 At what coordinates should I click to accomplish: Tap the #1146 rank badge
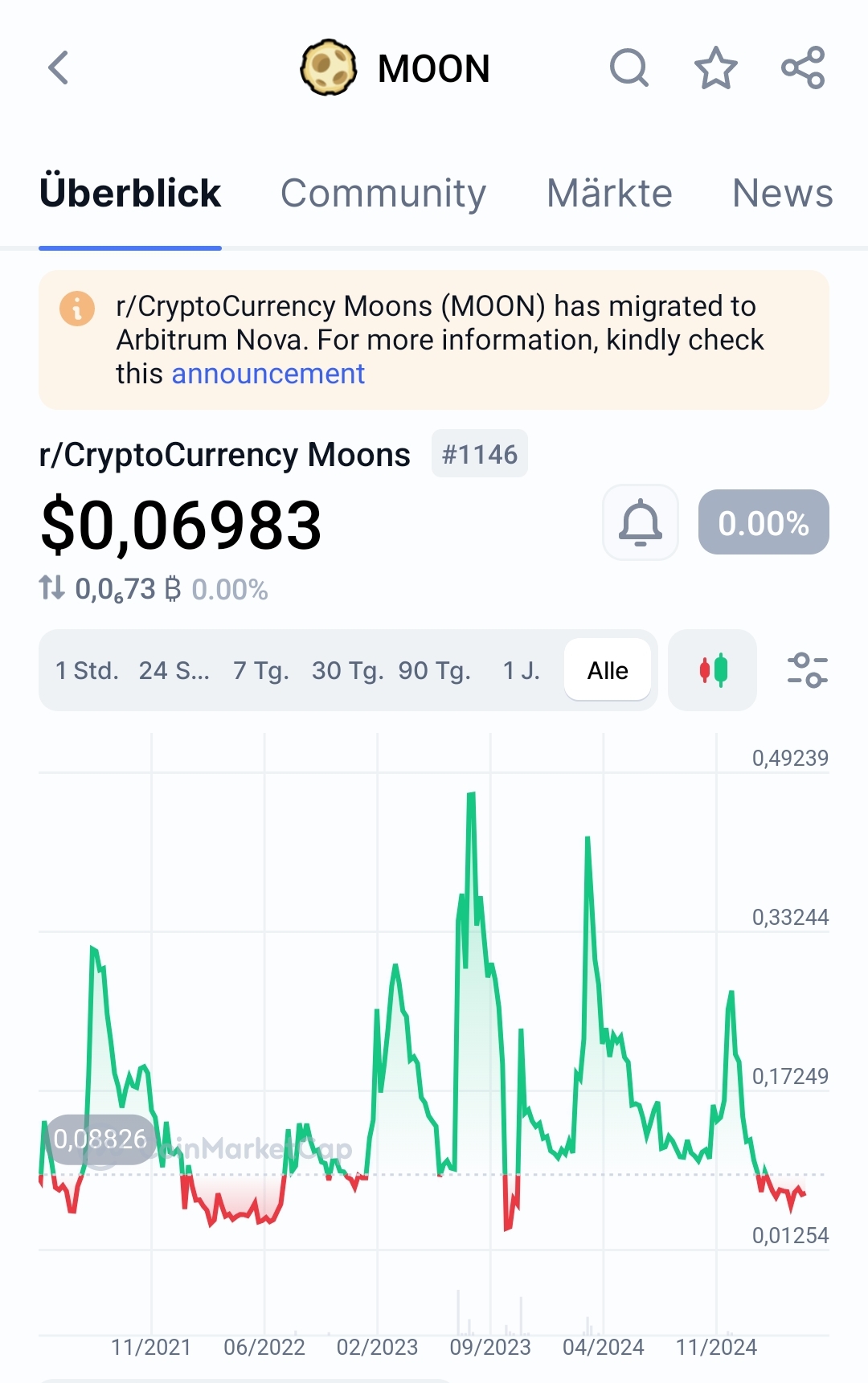(x=480, y=454)
